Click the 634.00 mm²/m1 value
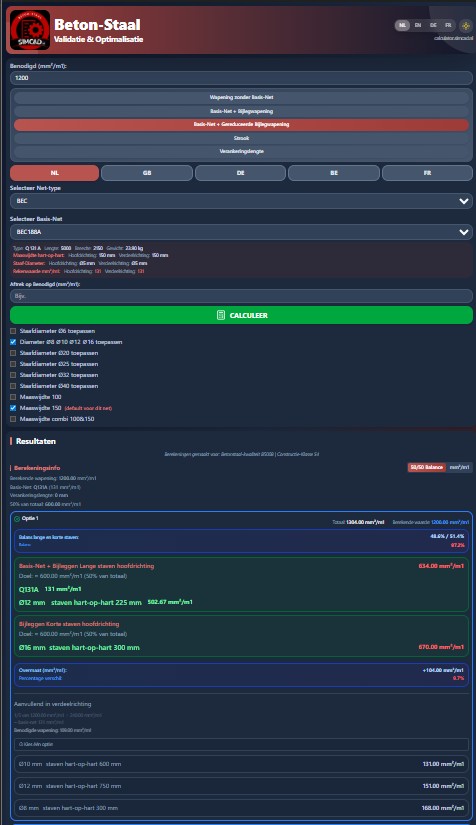Screen dimensions: 476x825 point(441,566)
